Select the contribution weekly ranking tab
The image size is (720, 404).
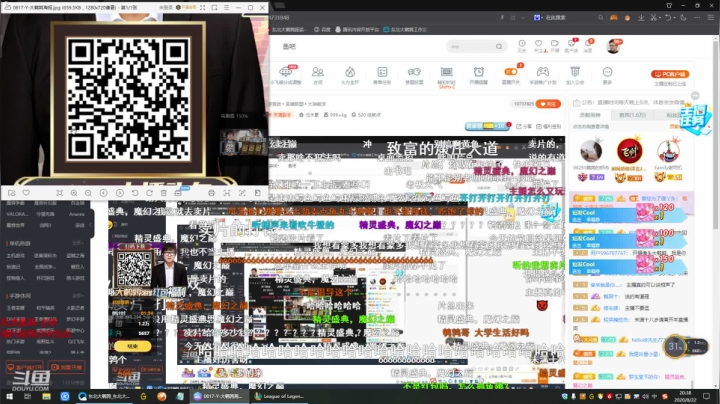(590, 115)
